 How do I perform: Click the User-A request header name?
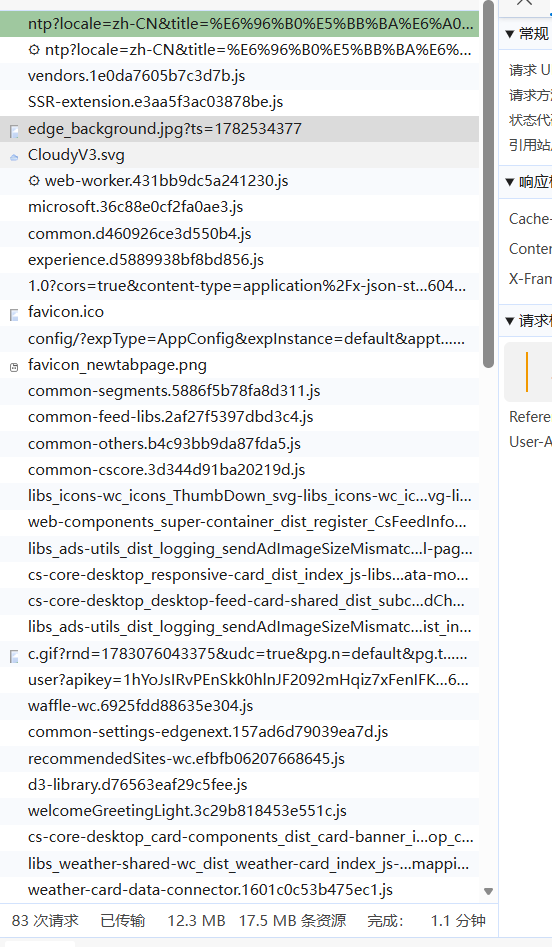[530, 442]
